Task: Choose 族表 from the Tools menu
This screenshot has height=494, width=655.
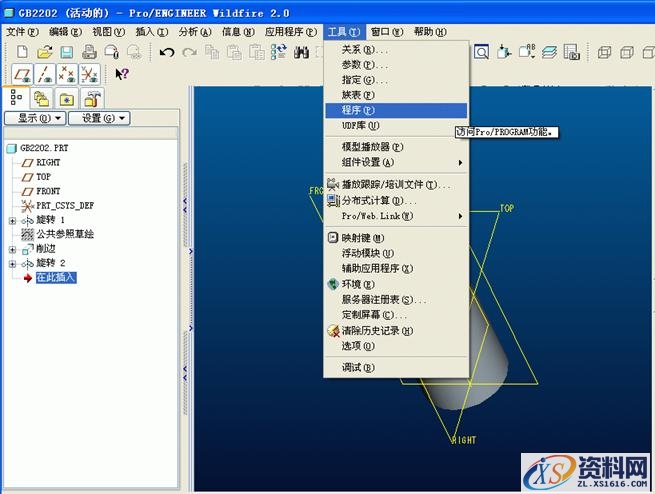Action: click(396, 95)
